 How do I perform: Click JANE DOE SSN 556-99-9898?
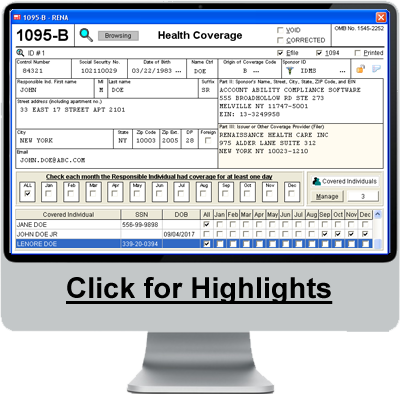coord(140,224)
